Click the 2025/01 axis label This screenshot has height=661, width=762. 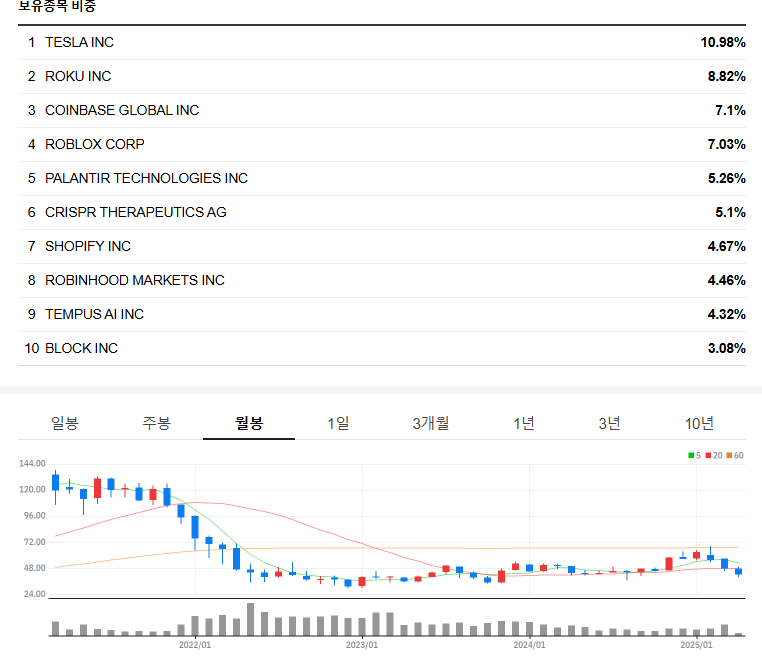click(696, 645)
